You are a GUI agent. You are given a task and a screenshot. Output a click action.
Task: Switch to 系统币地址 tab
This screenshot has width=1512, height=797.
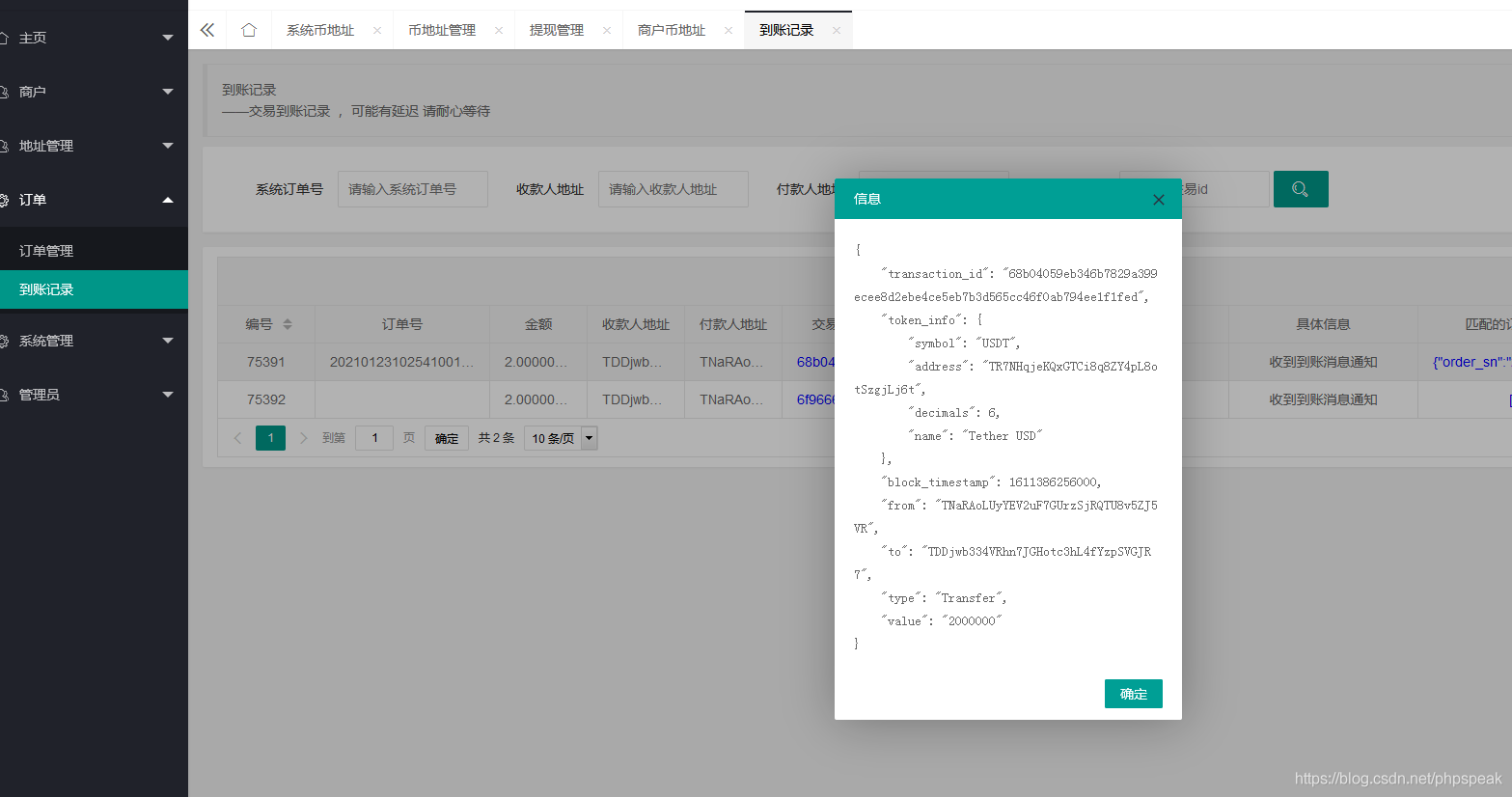point(320,31)
